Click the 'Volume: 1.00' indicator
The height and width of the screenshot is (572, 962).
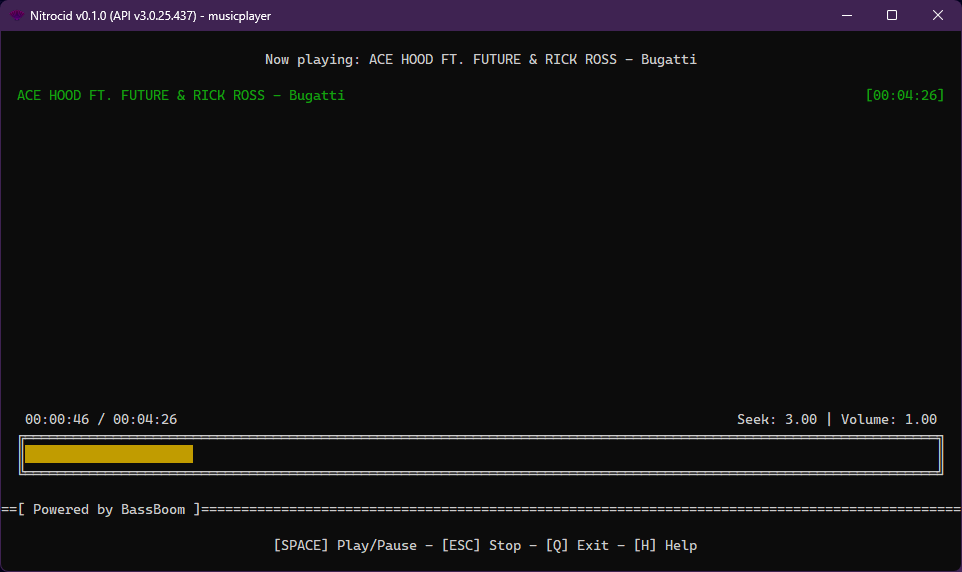pyautogui.click(x=889, y=420)
